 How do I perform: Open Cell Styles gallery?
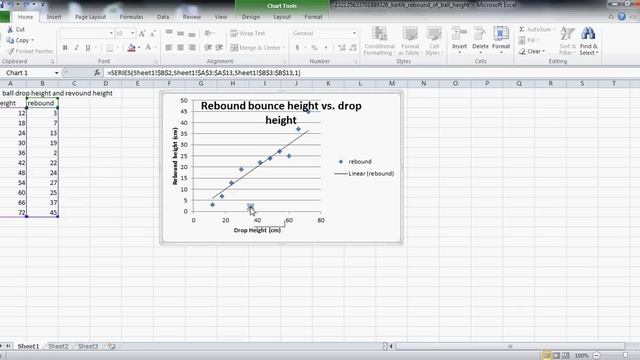[433, 41]
